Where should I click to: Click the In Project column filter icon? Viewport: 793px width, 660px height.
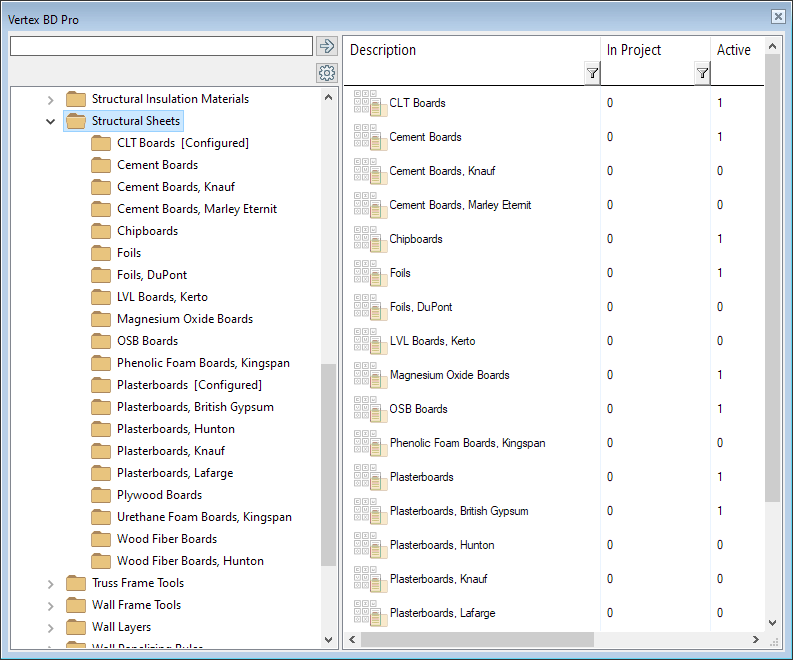[x=702, y=73]
